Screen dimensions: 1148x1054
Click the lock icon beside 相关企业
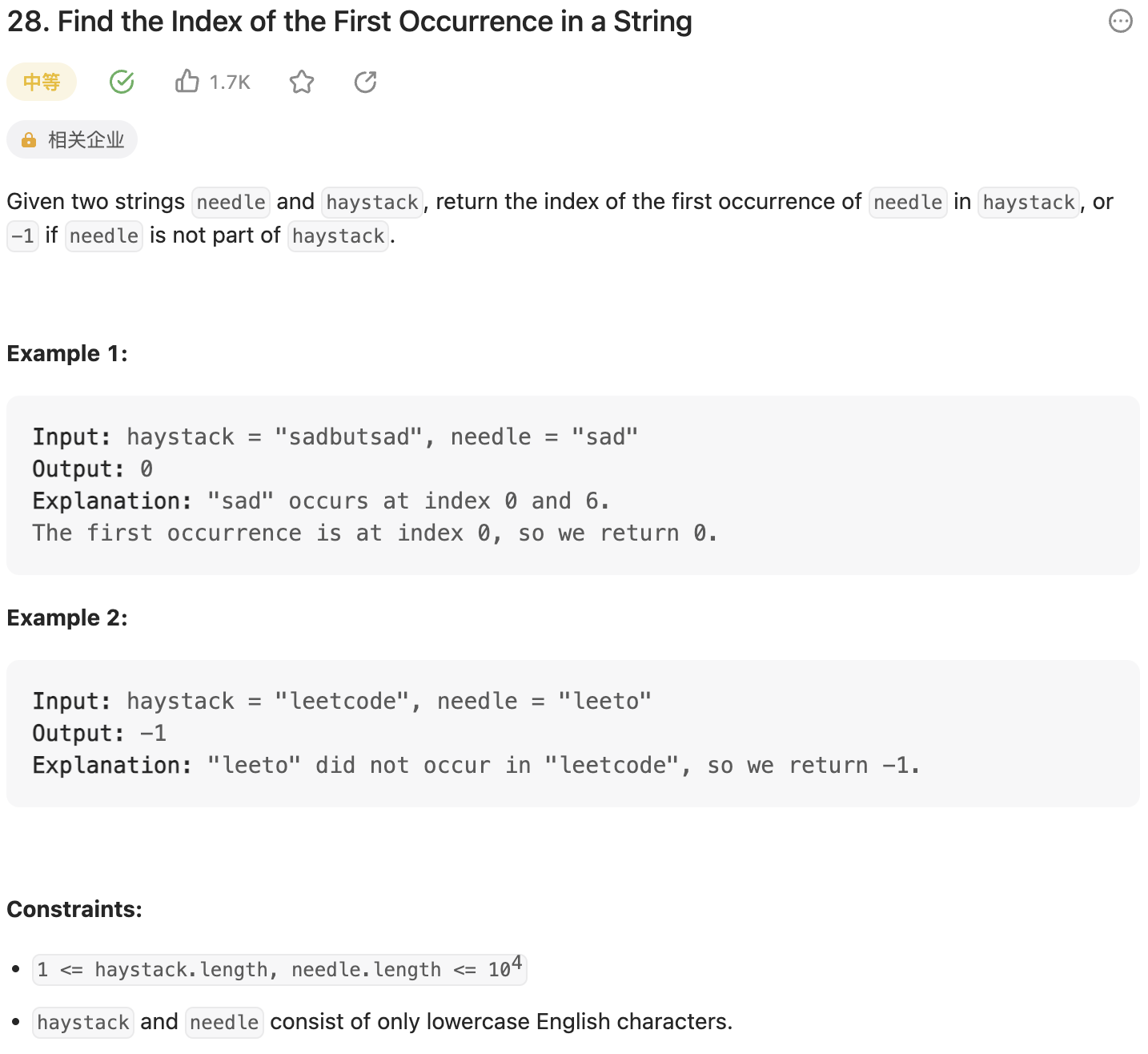(x=29, y=140)
